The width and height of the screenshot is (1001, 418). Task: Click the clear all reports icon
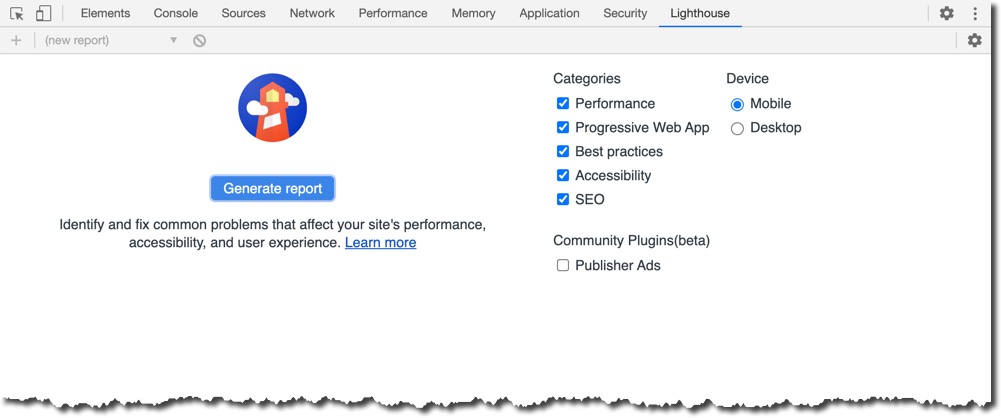tap(200, 41)
